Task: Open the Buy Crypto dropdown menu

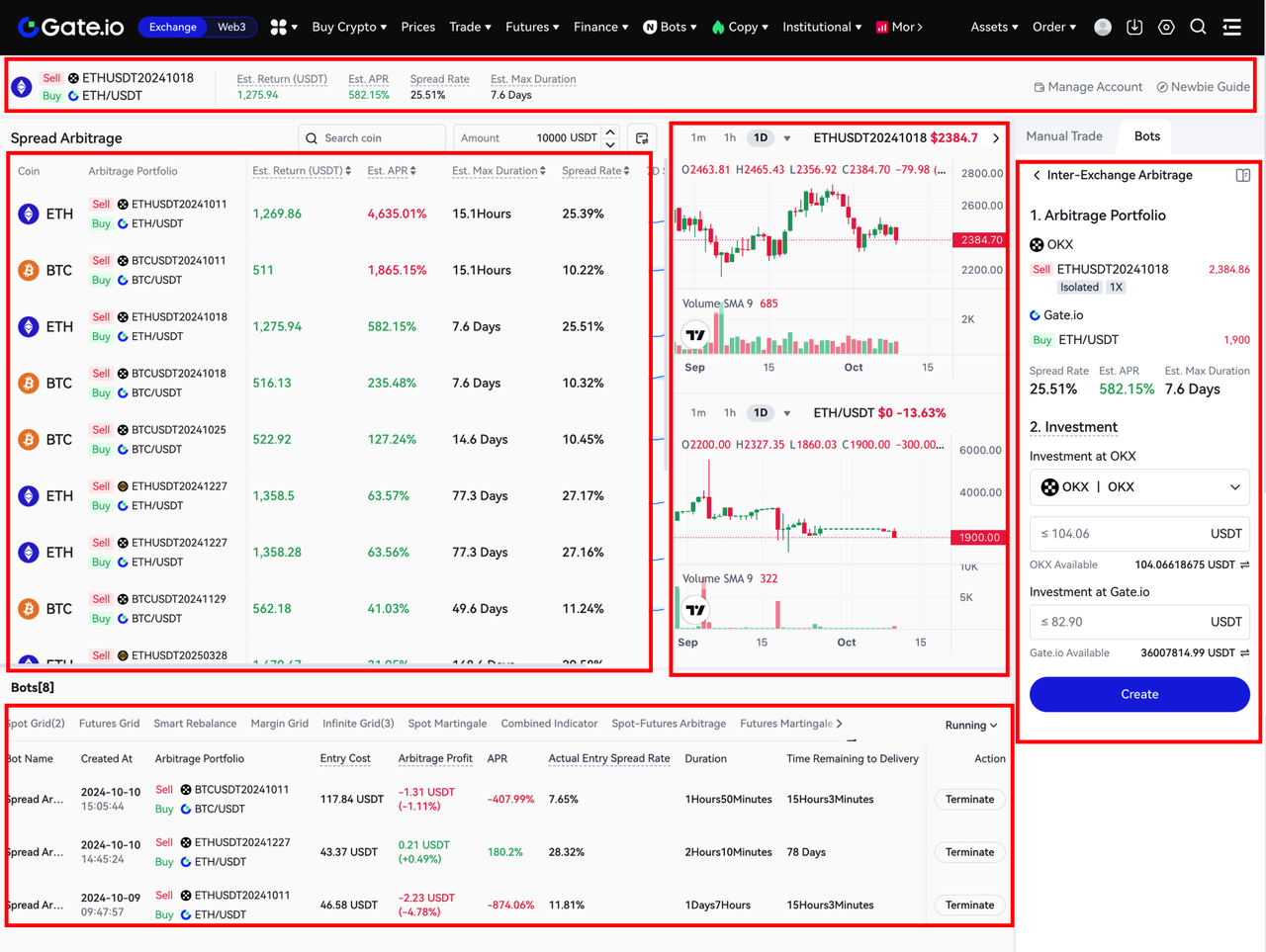Action: click(349, 27)
